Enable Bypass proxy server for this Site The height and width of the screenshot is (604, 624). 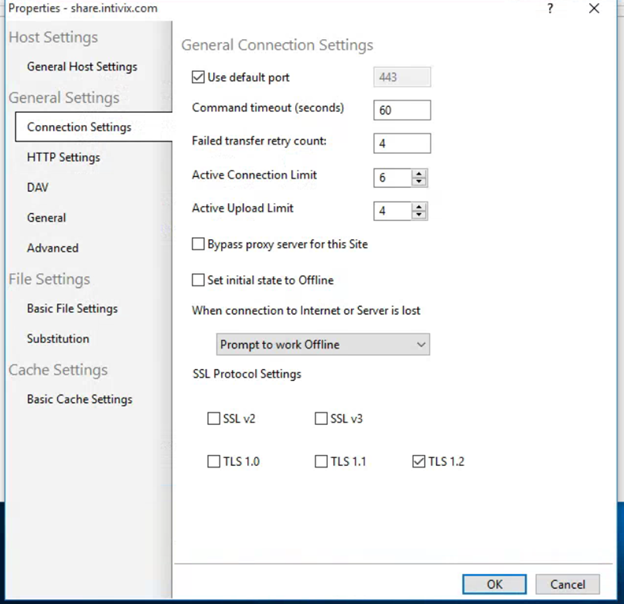click(x=198, y=244)
